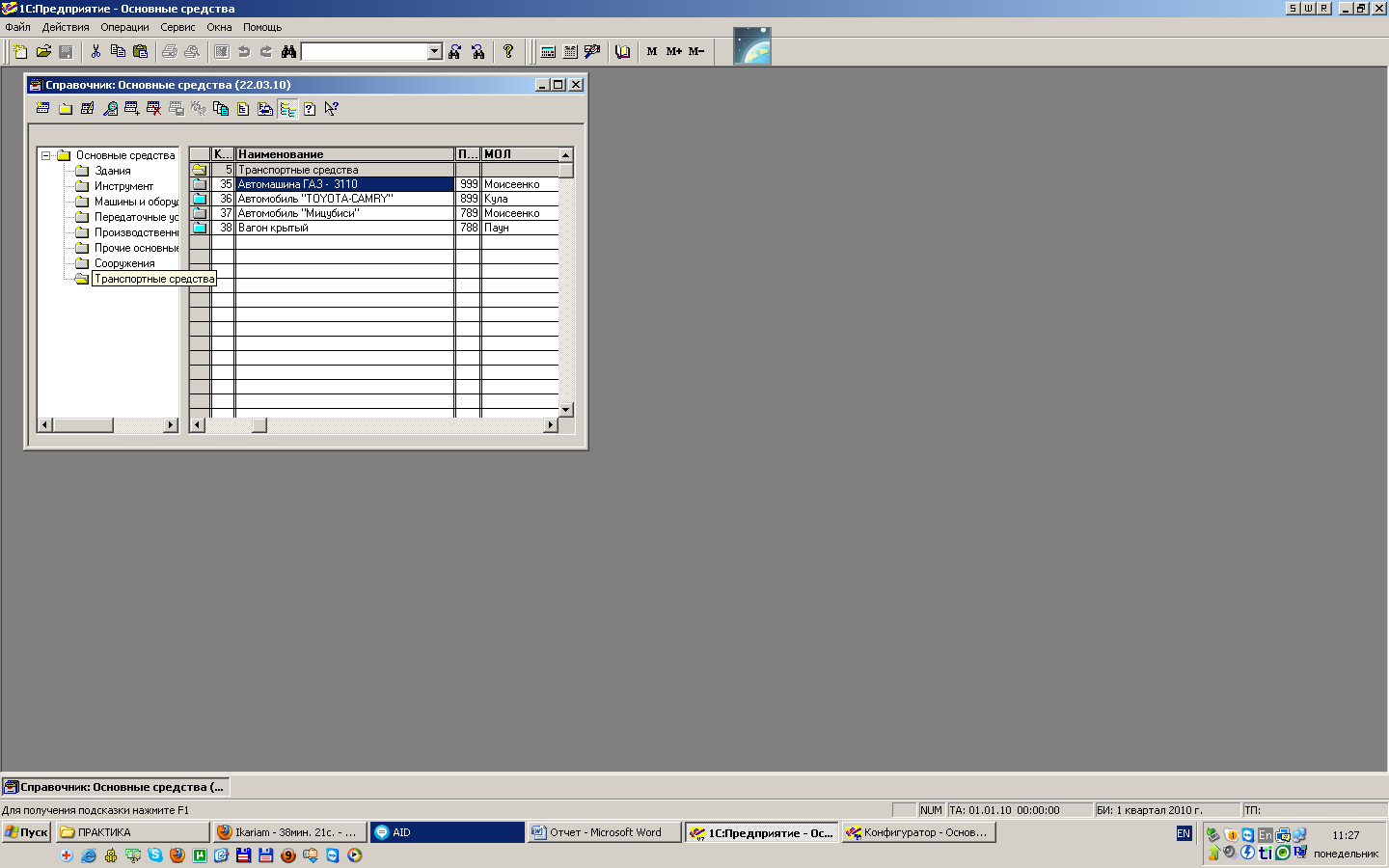Open the Calendar icon

point(570,51)
